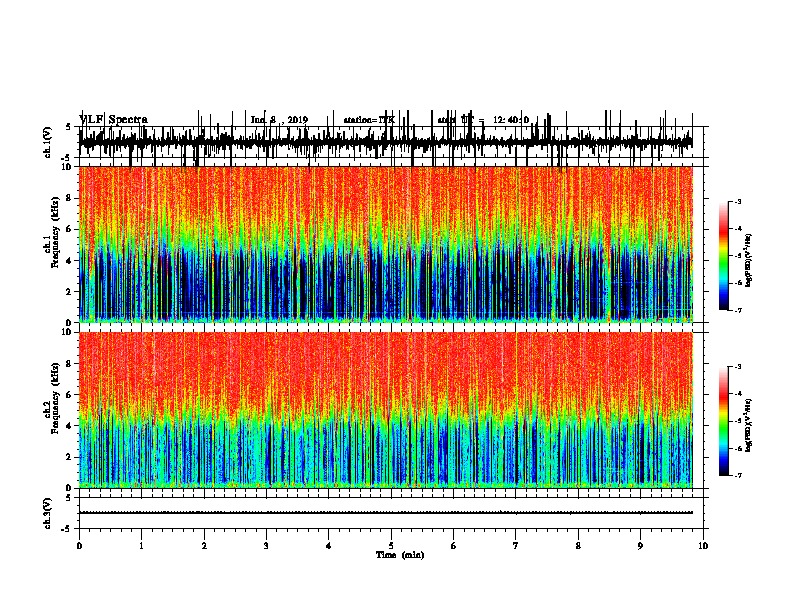The width and height of the screenshot is (792, 612).
Task: Click the '-7' label on ch.2 color bar
Action: pyautogui.click(x=738, y=475)
